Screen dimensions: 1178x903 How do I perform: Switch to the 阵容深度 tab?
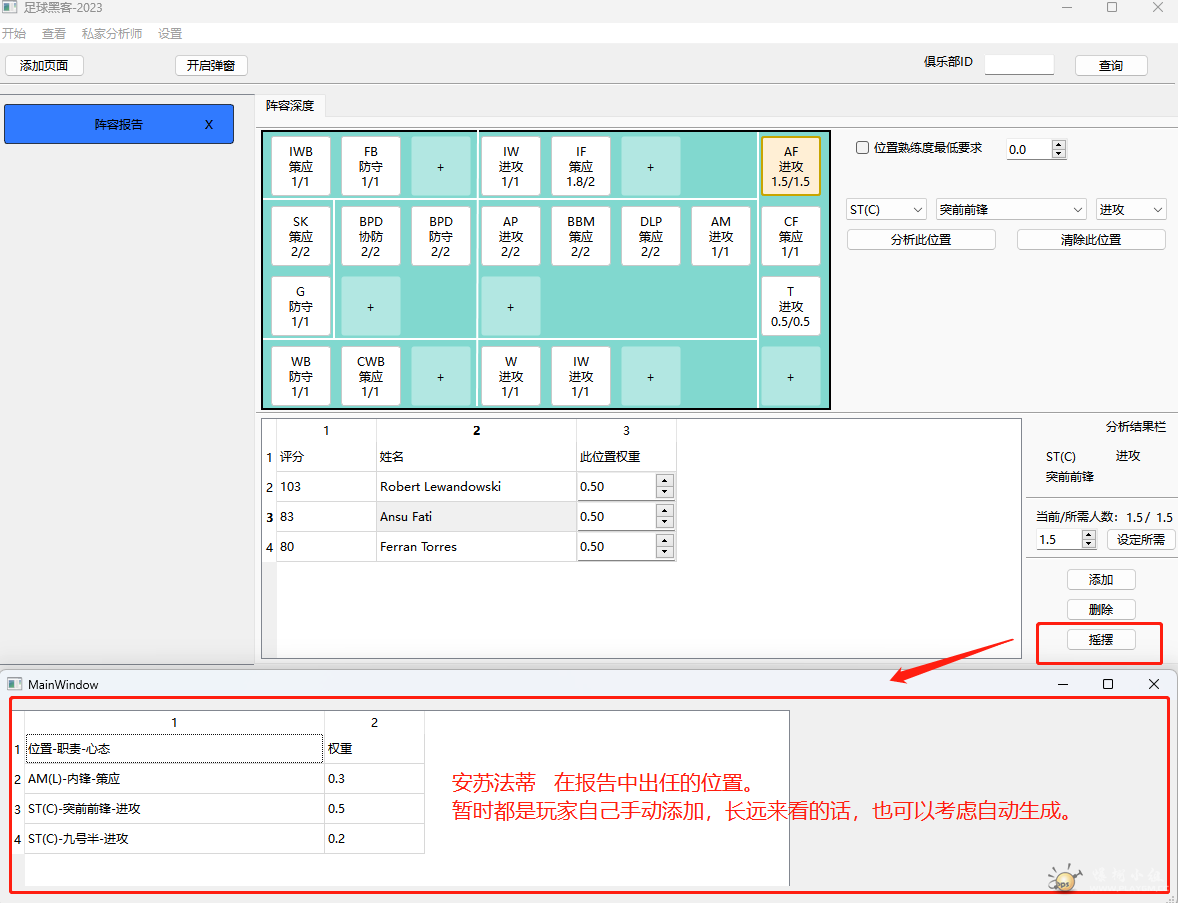pos(289,106)
